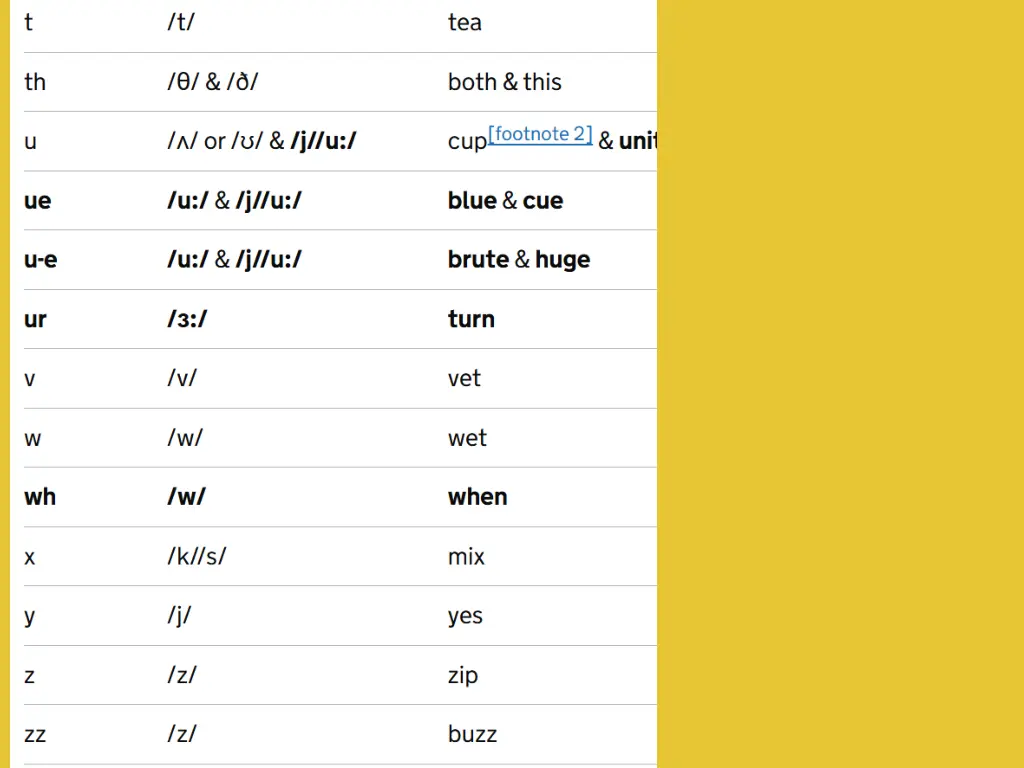Click the example word 'wet'

coord(468,438)
